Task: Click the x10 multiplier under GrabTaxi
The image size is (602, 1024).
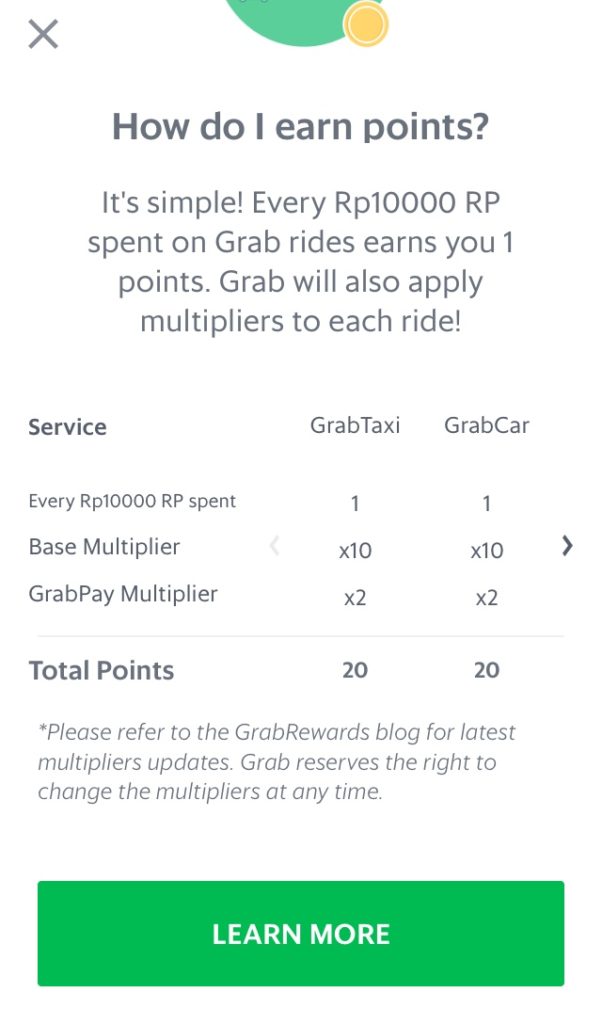Action: click(x=355, y=549)
